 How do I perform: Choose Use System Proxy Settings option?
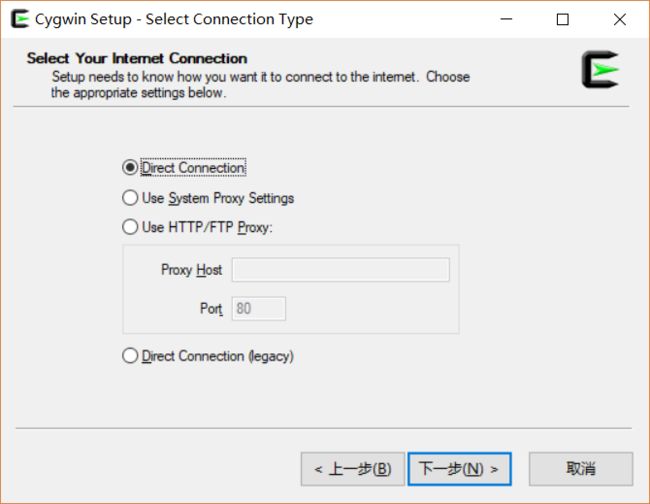pyautogui.click(x=130, y=198)
